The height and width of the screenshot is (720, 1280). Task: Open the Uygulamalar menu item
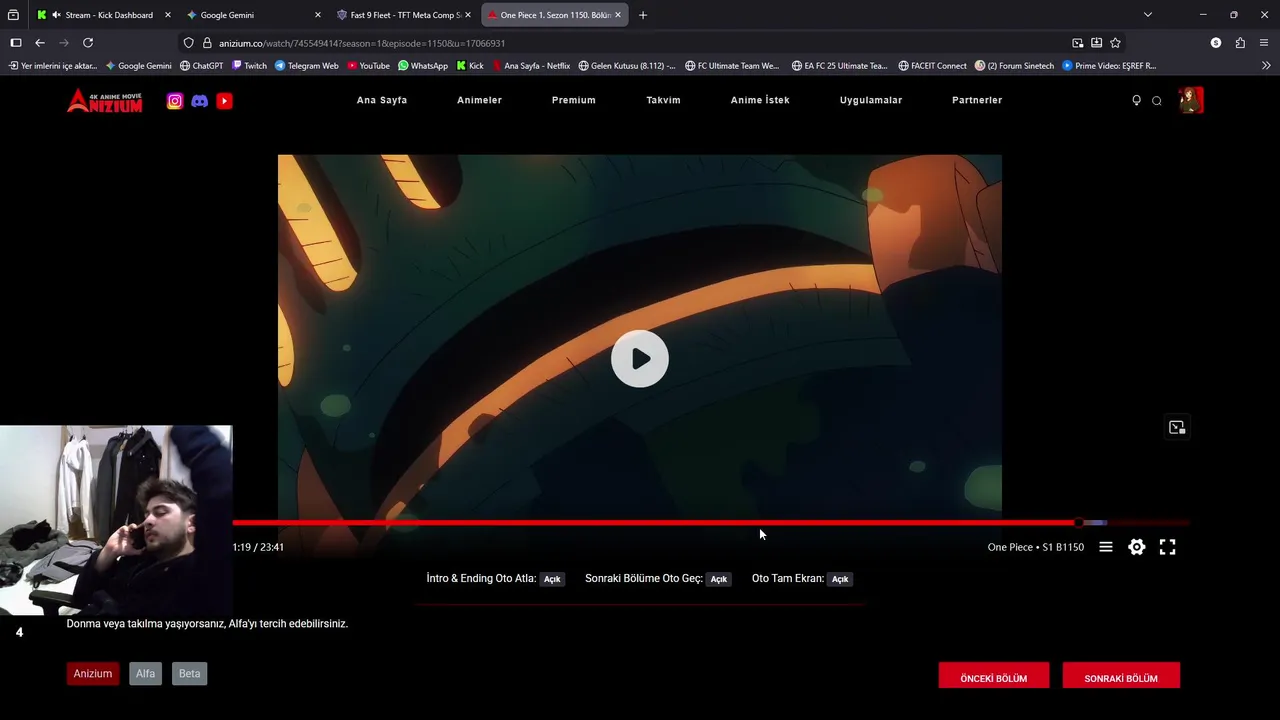(x=871, y=100)
